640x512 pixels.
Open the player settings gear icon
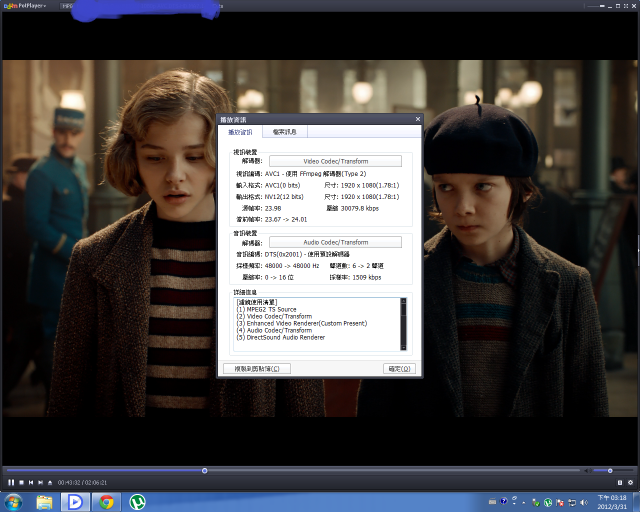point(631,482)
